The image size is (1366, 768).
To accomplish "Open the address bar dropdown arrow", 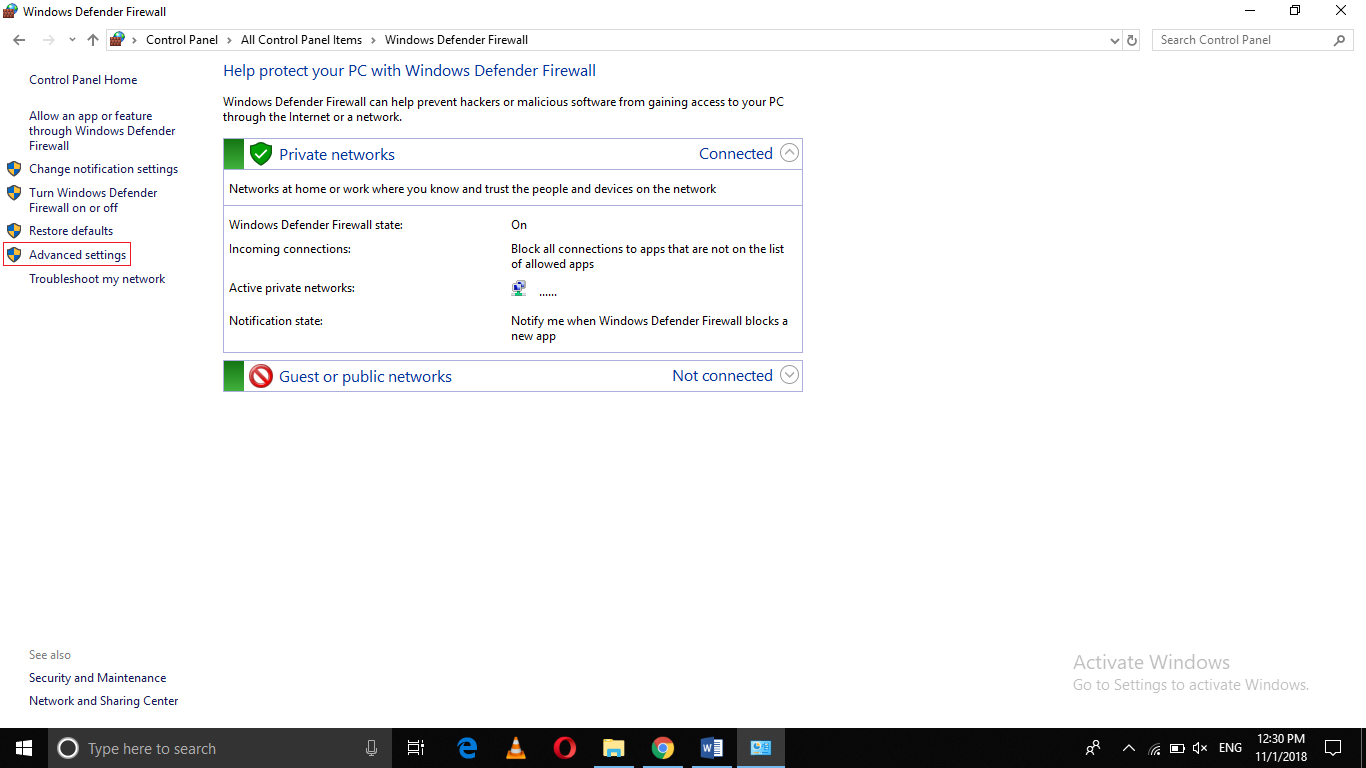I will click(x=1114, y=40).
